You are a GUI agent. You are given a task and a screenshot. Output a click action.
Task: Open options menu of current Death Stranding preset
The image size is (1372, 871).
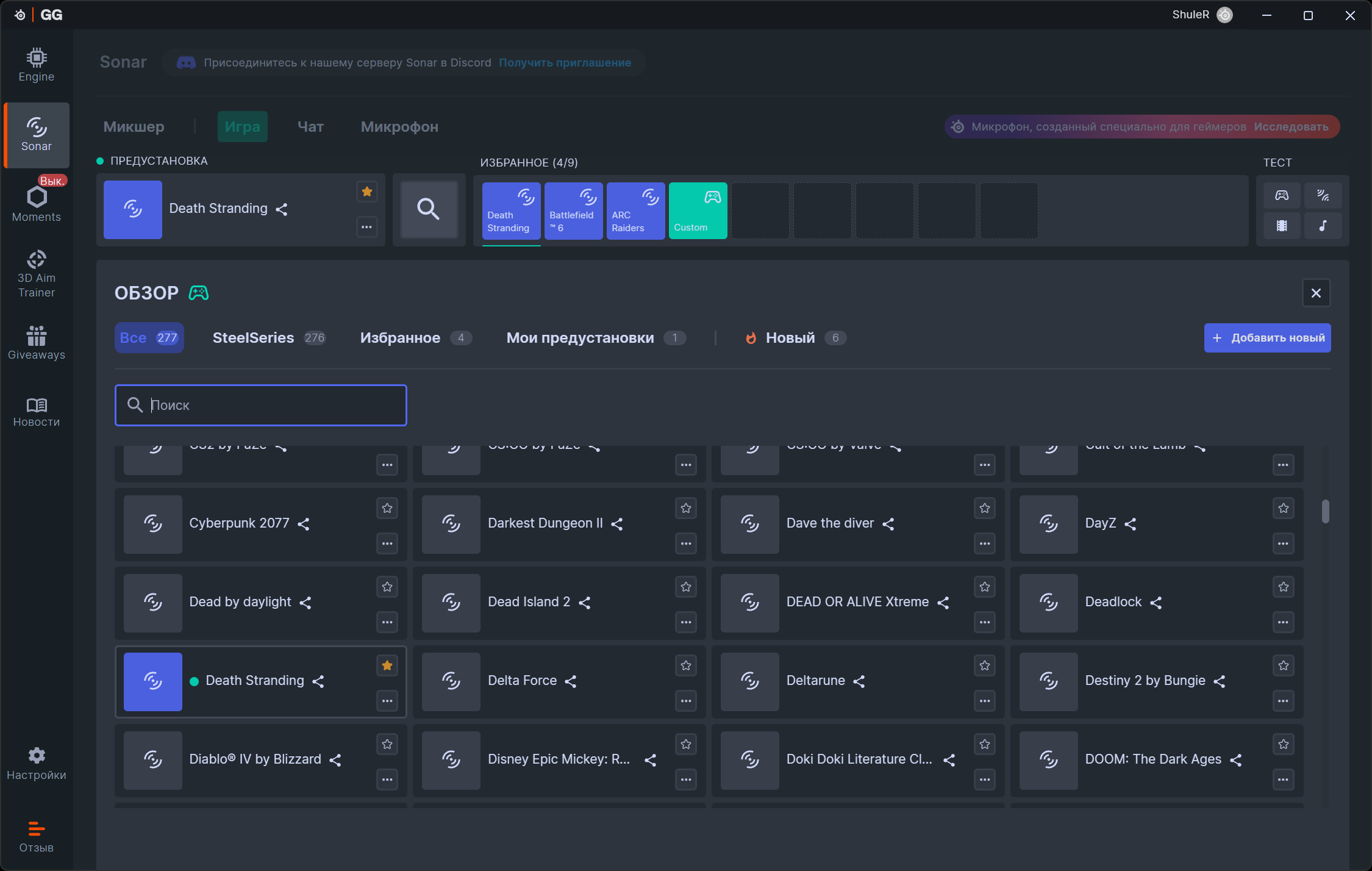pos(366,227)
